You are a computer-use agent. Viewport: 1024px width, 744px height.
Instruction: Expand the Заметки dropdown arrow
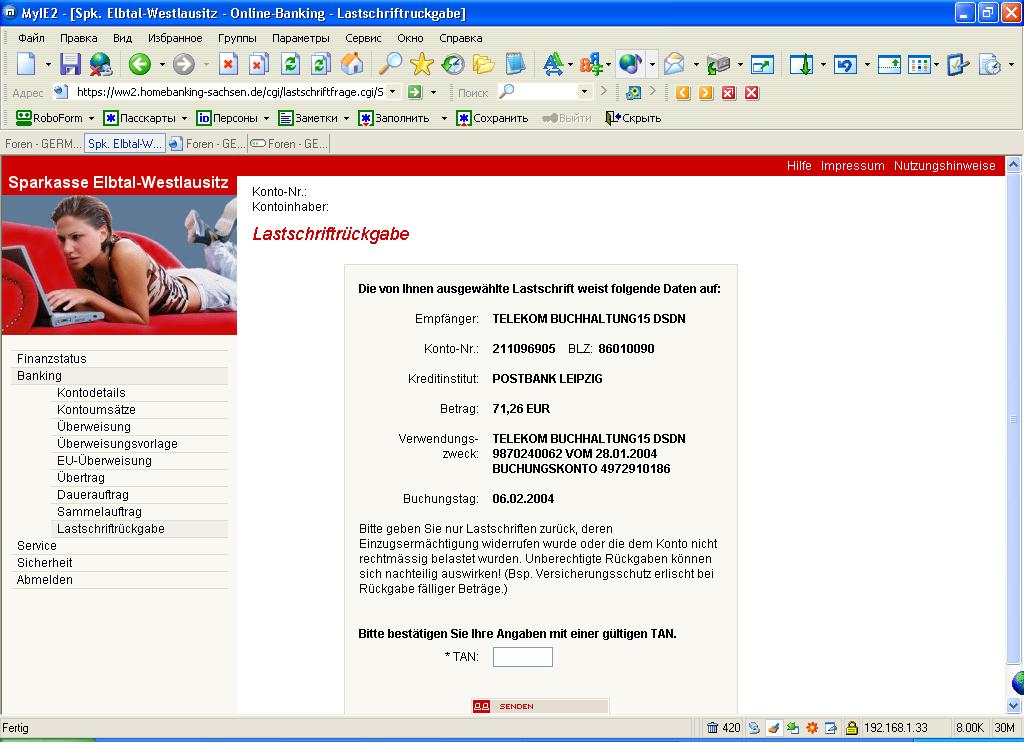coord(346,118)
